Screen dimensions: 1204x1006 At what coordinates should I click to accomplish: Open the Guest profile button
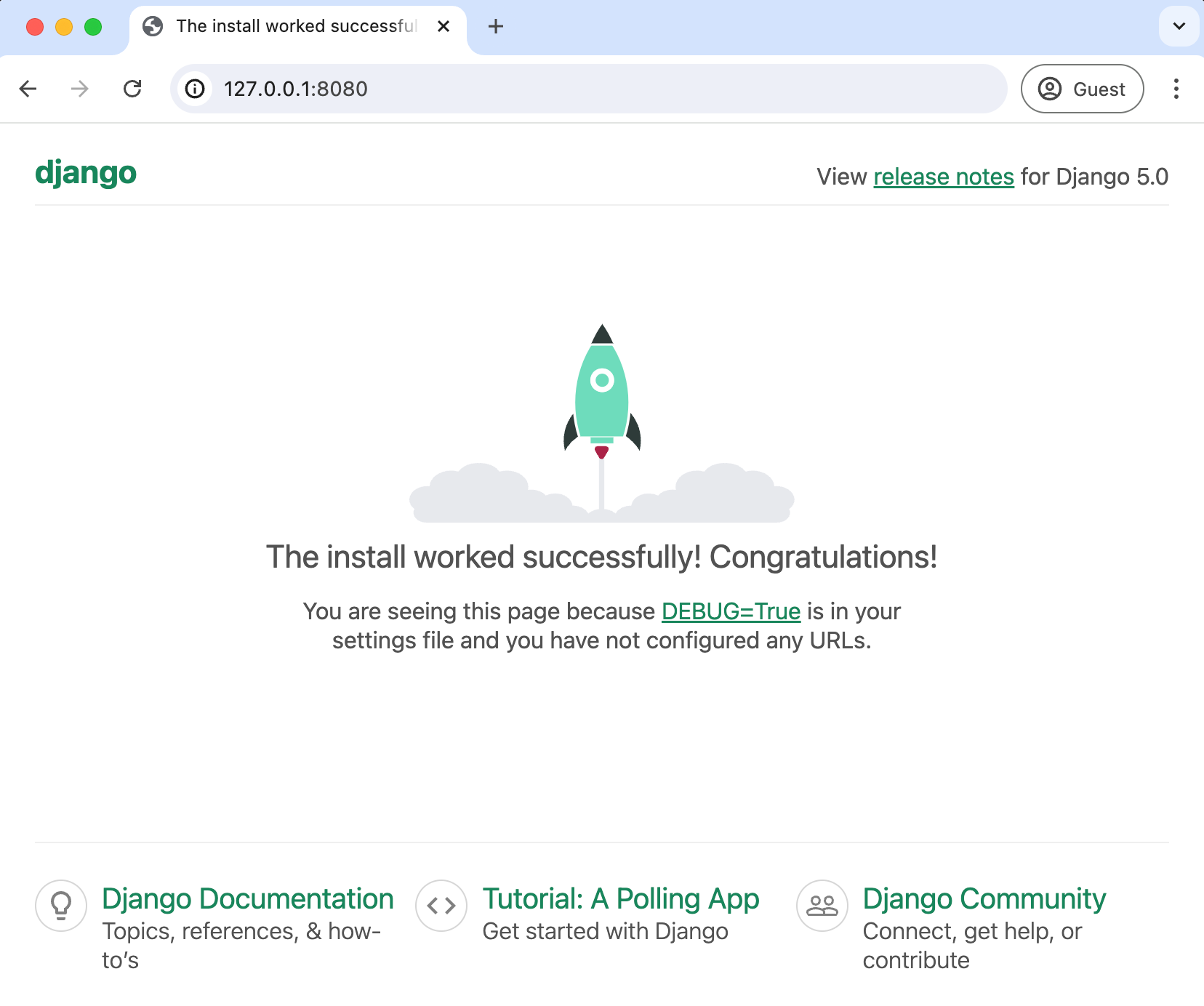(x=1082, y=89)
